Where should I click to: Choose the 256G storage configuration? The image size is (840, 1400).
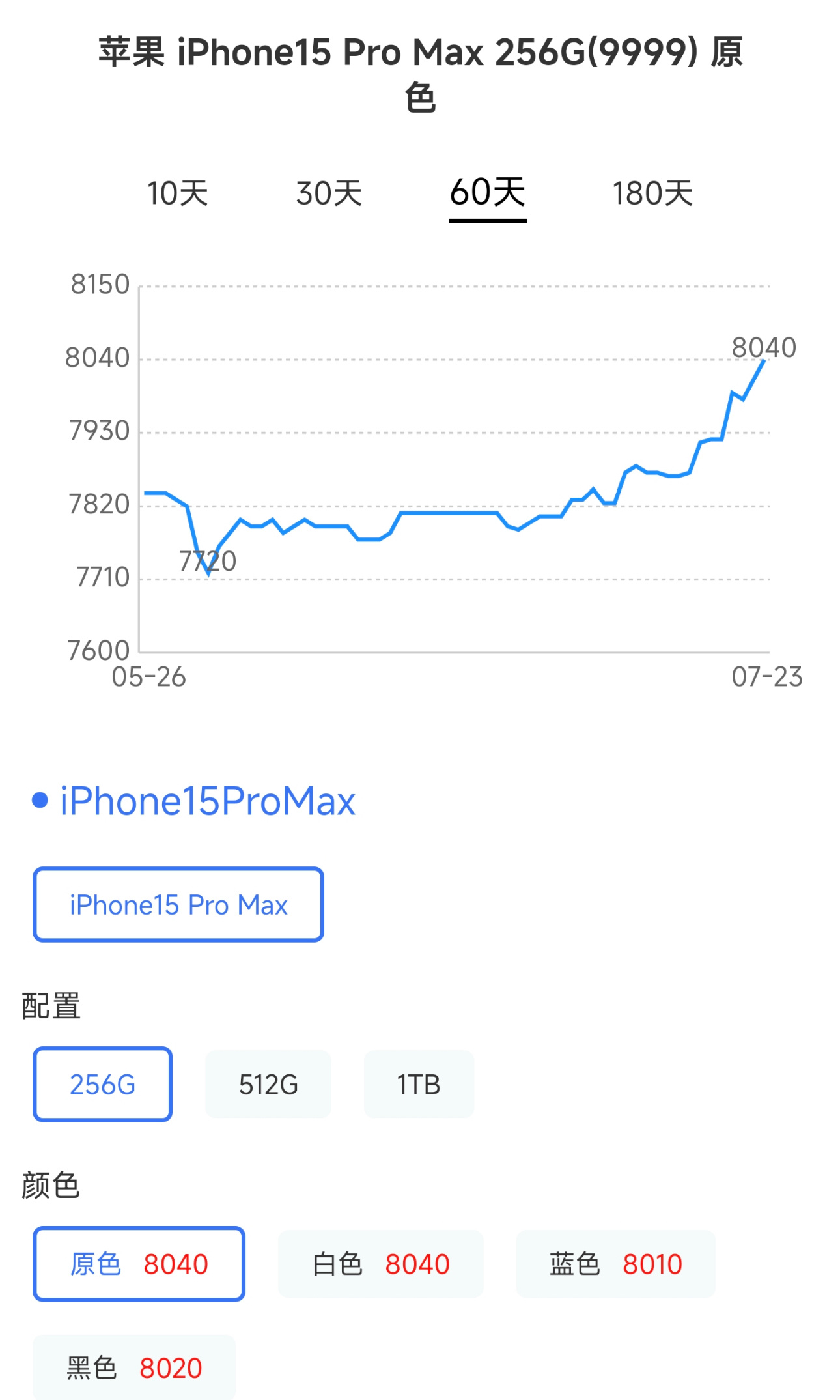pos(102,1084)
